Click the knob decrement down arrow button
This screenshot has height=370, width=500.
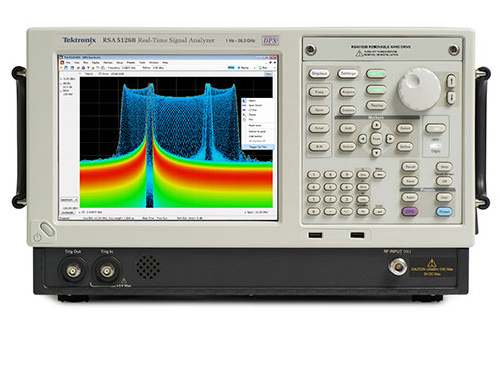(x=451, y=97)
